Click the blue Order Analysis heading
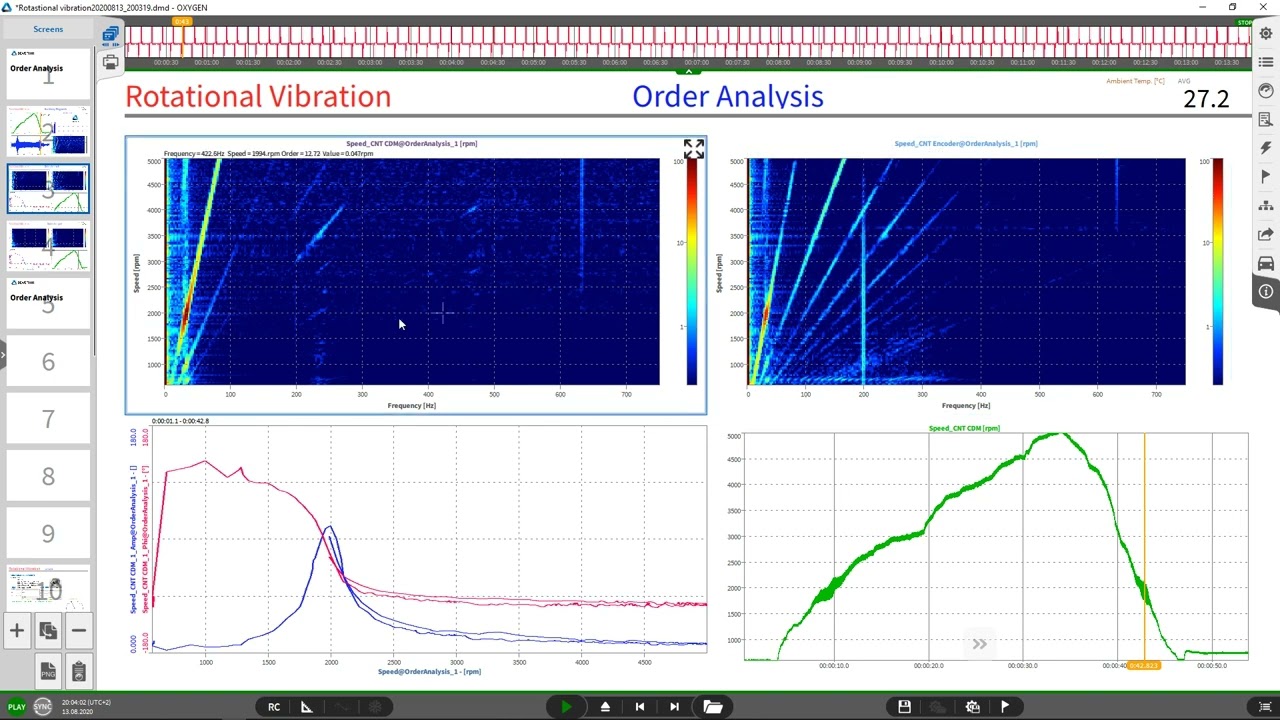Image resolution: width=1280 pixels, height=720 pixels. 727,97
